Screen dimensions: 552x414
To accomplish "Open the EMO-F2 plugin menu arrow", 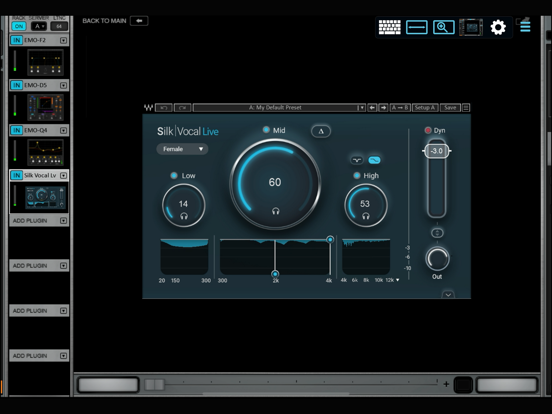I will pyautogui.click(x=63, y=40).
